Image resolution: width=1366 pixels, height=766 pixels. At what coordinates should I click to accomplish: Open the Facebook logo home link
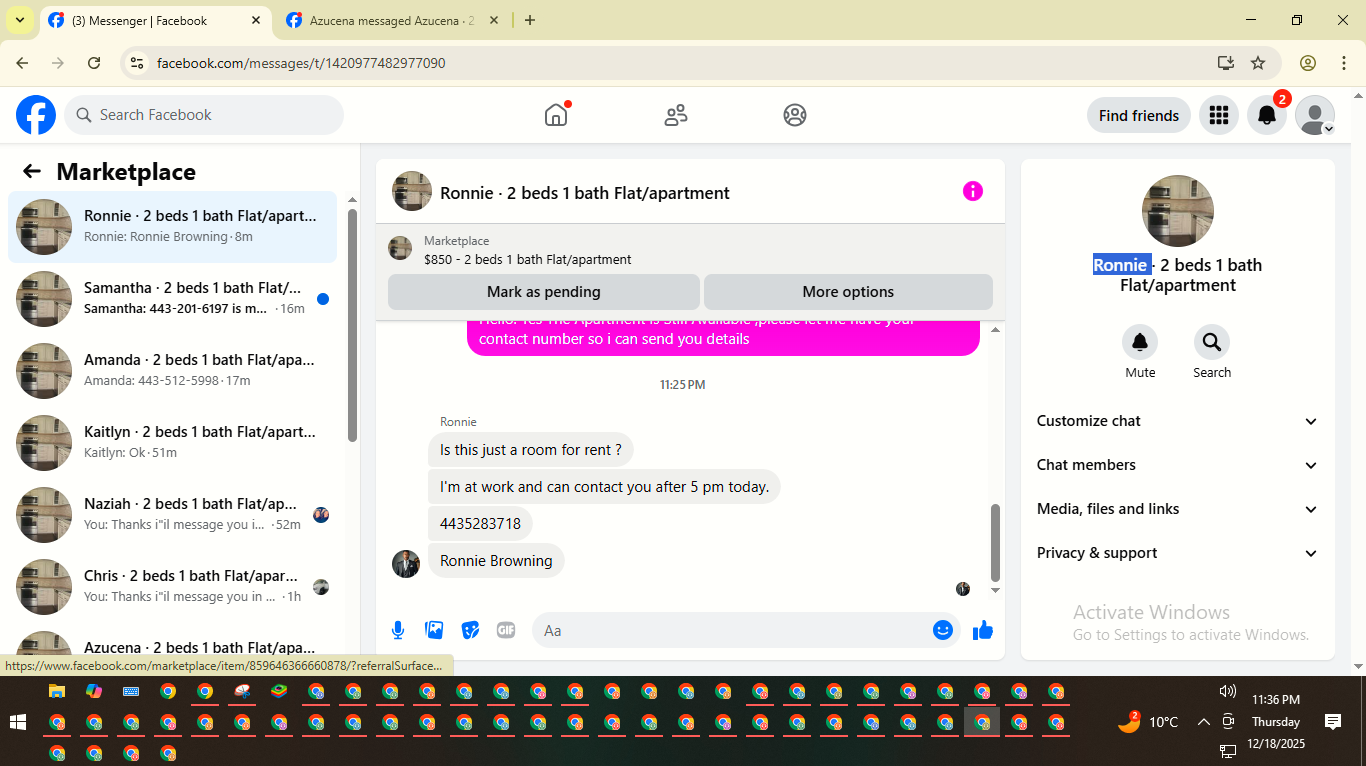click(36, 115)
